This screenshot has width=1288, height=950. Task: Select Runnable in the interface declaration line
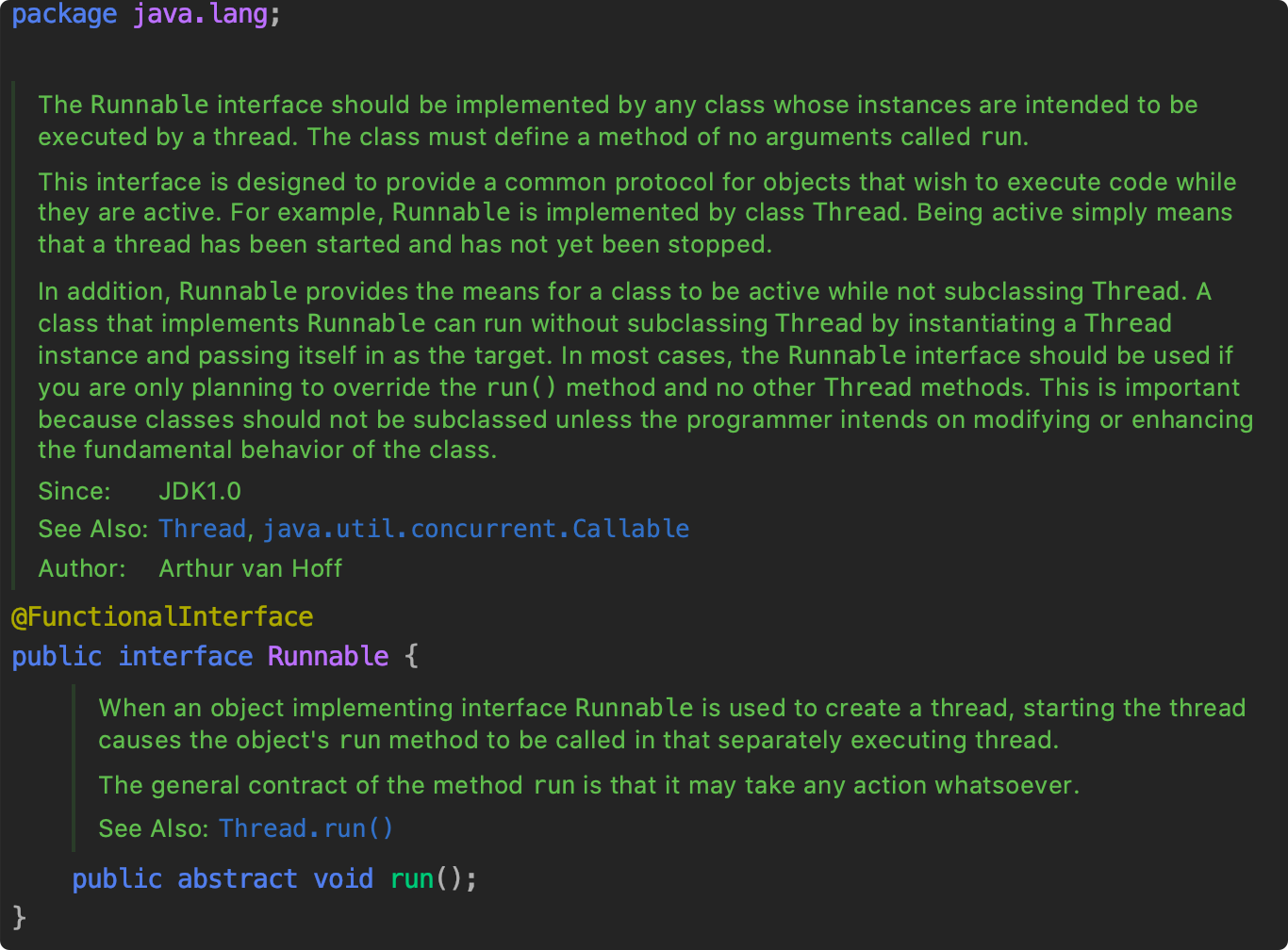pyautogui.click(x=328, y=656)
